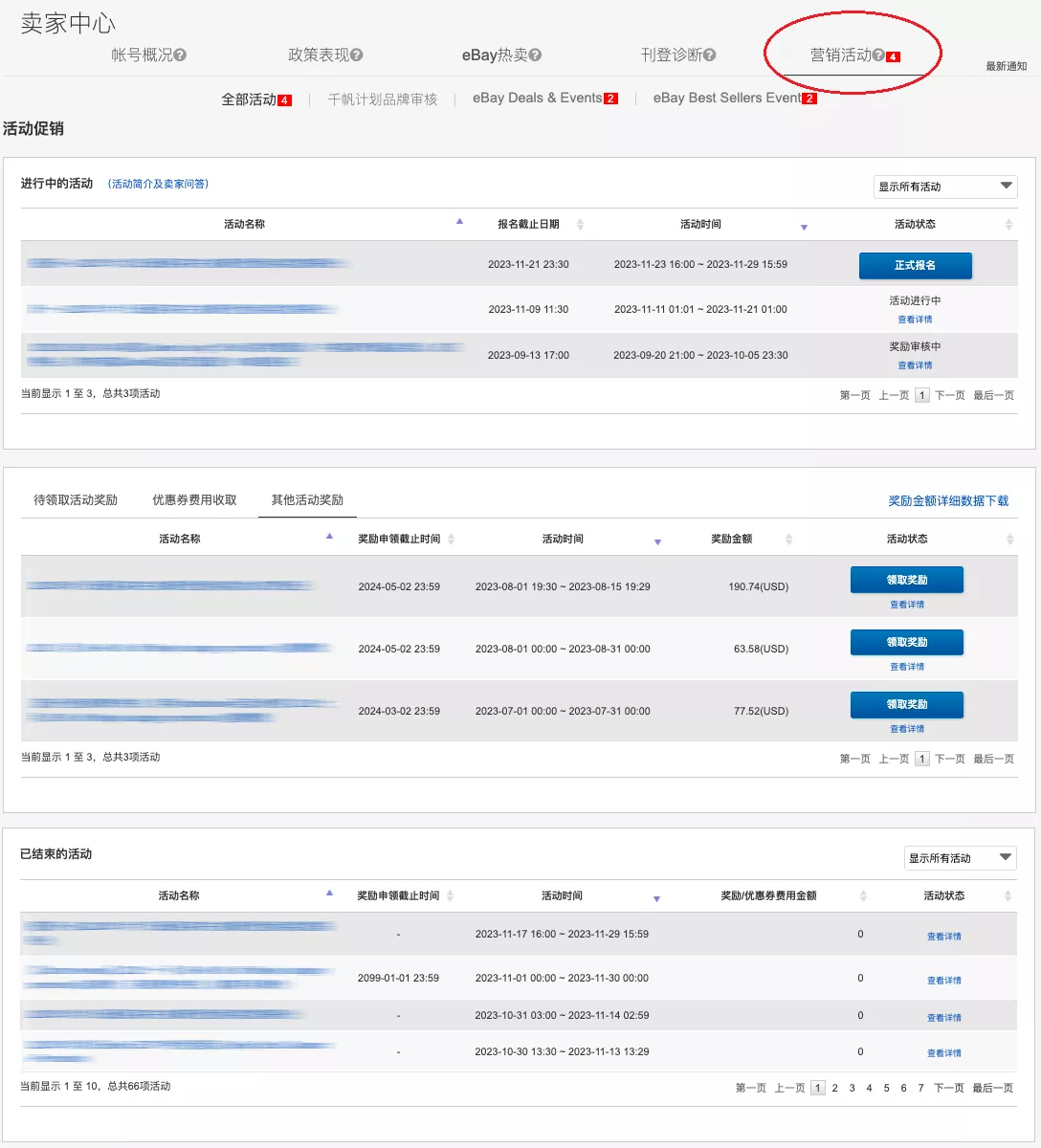1041x1148 pixels.
Task: Click help icon next to 刊登诊断
Action: point(709,55)
